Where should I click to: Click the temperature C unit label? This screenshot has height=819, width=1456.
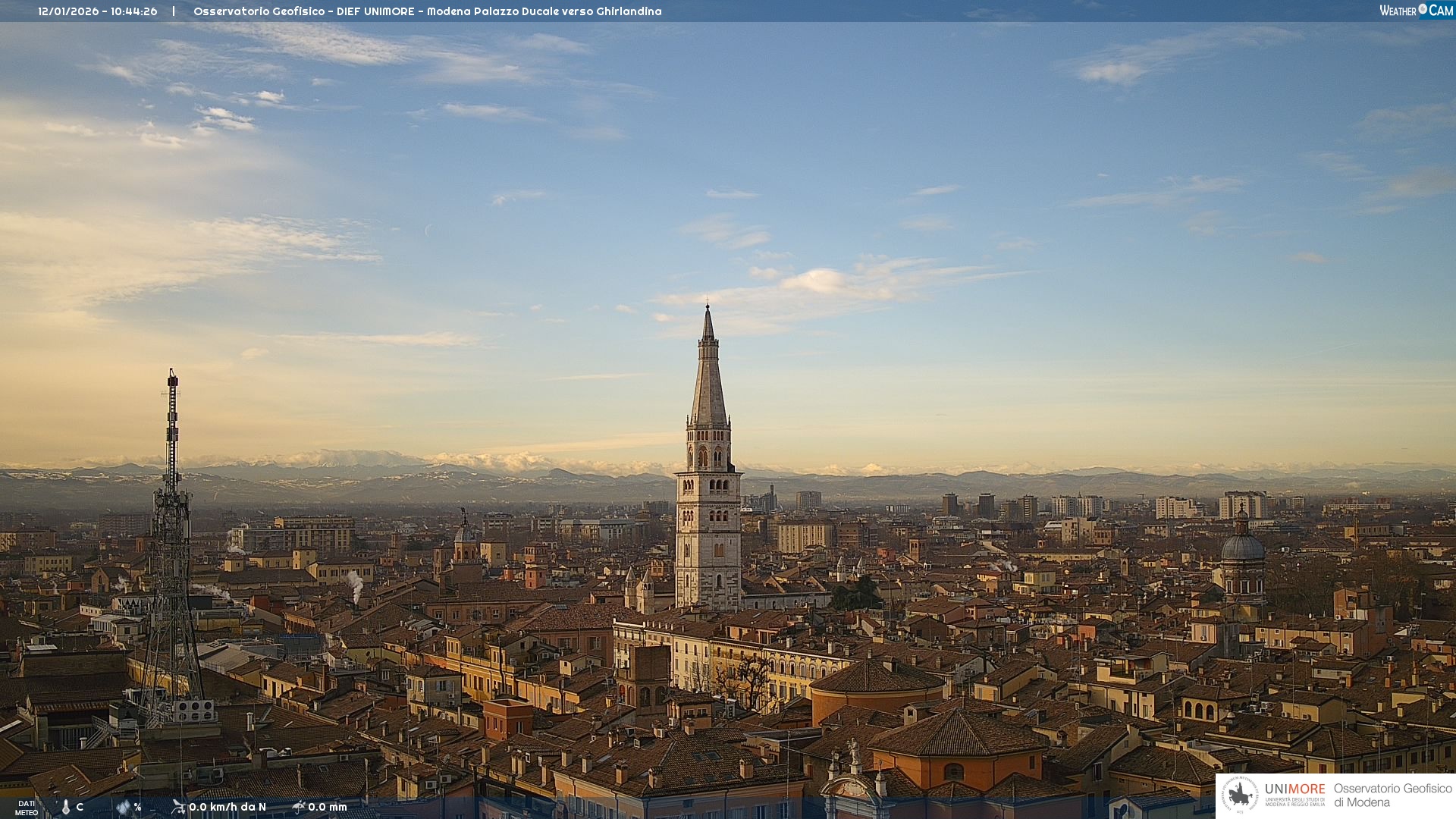coord(80,807)
